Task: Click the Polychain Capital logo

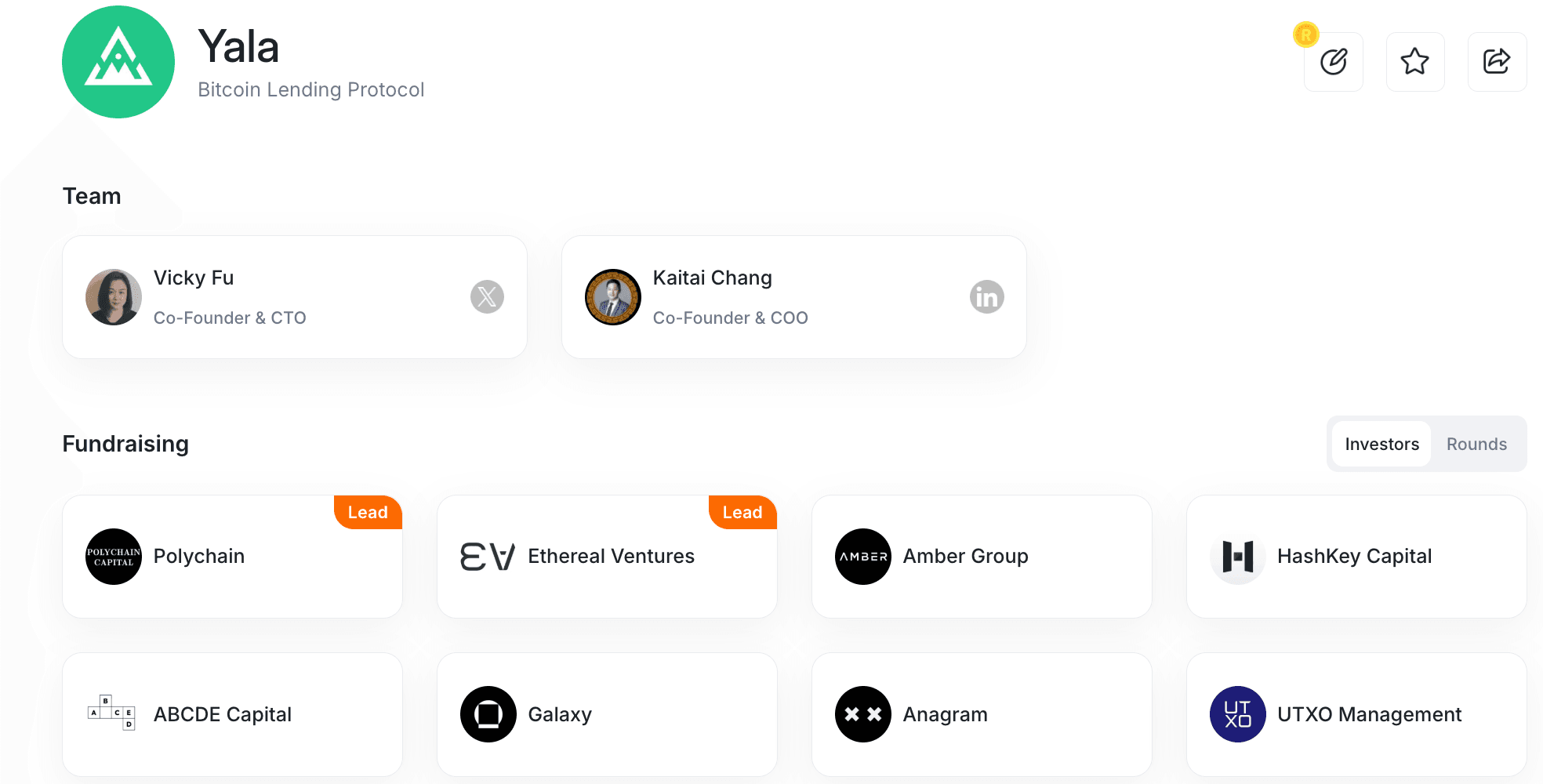Action: (x=114, y=557)
